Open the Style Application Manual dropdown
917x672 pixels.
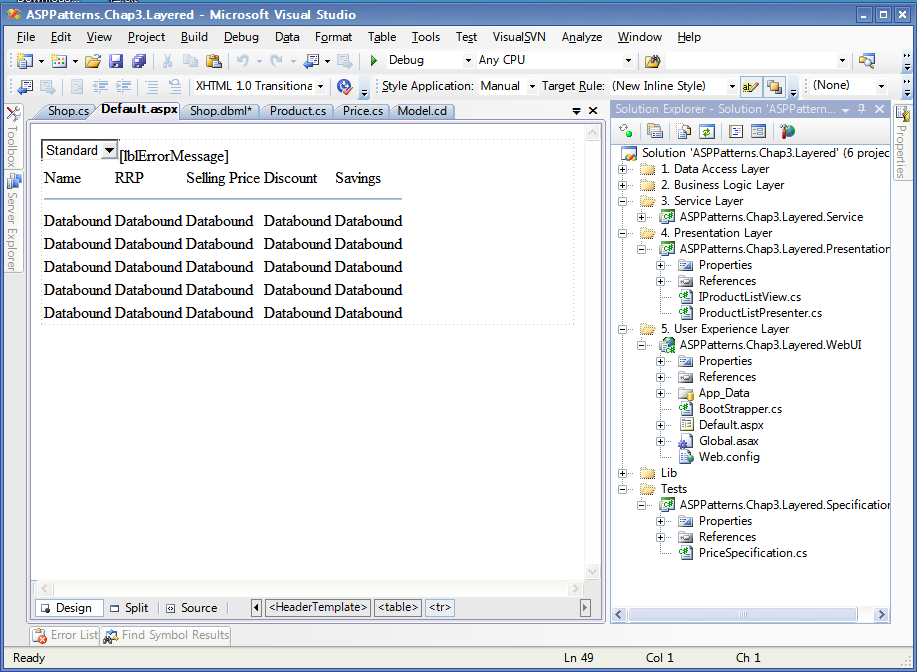tap(532, 86)
